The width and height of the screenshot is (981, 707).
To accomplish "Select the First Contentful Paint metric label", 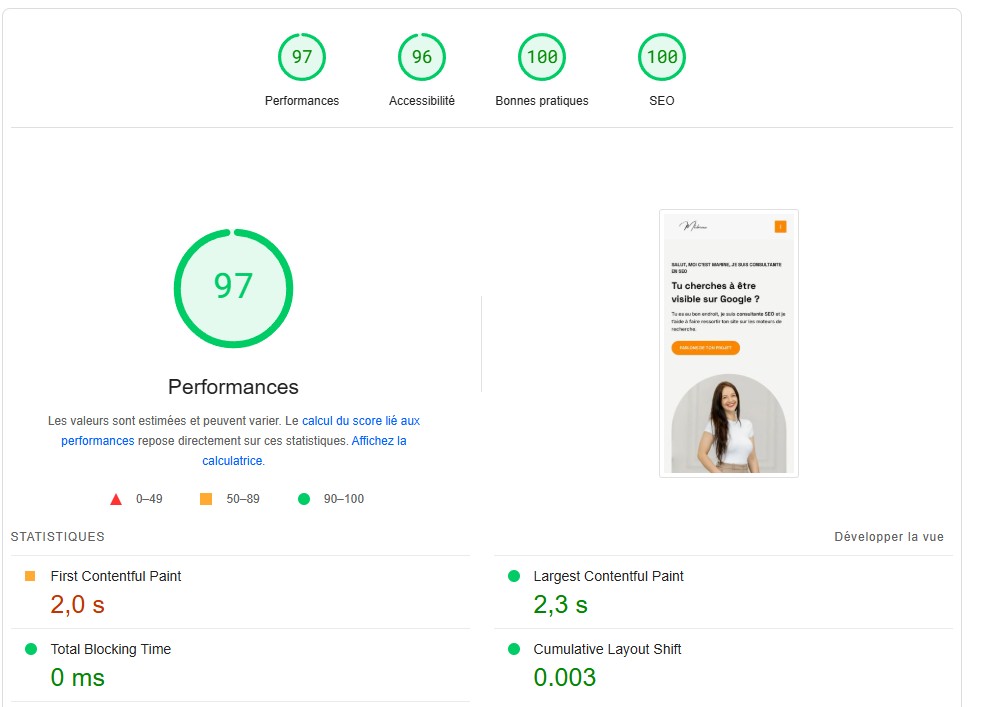I will click(116, 576).
